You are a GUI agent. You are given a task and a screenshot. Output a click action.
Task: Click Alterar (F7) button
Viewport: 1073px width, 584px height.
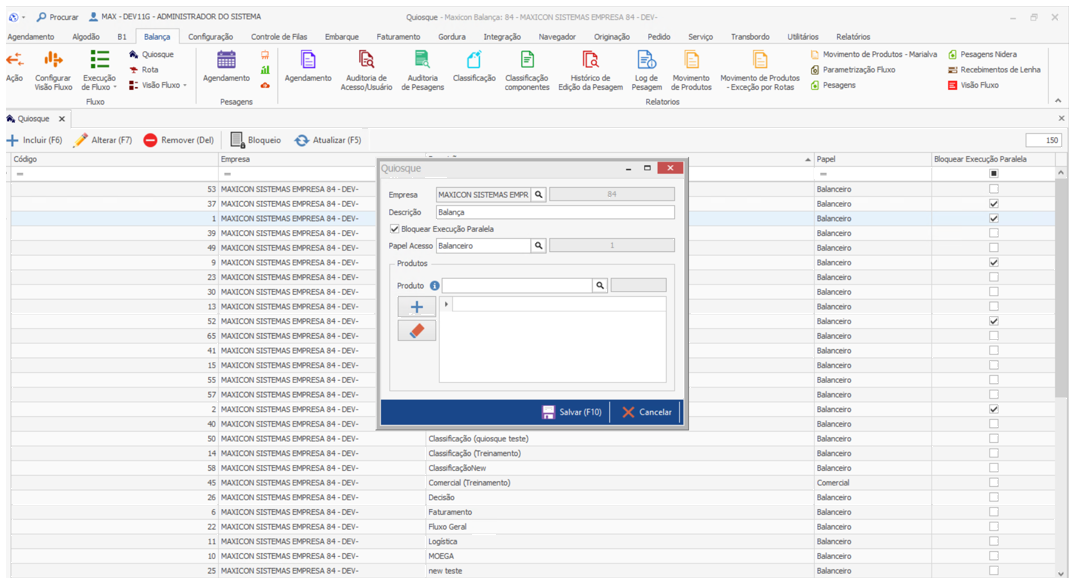(103, 140)
